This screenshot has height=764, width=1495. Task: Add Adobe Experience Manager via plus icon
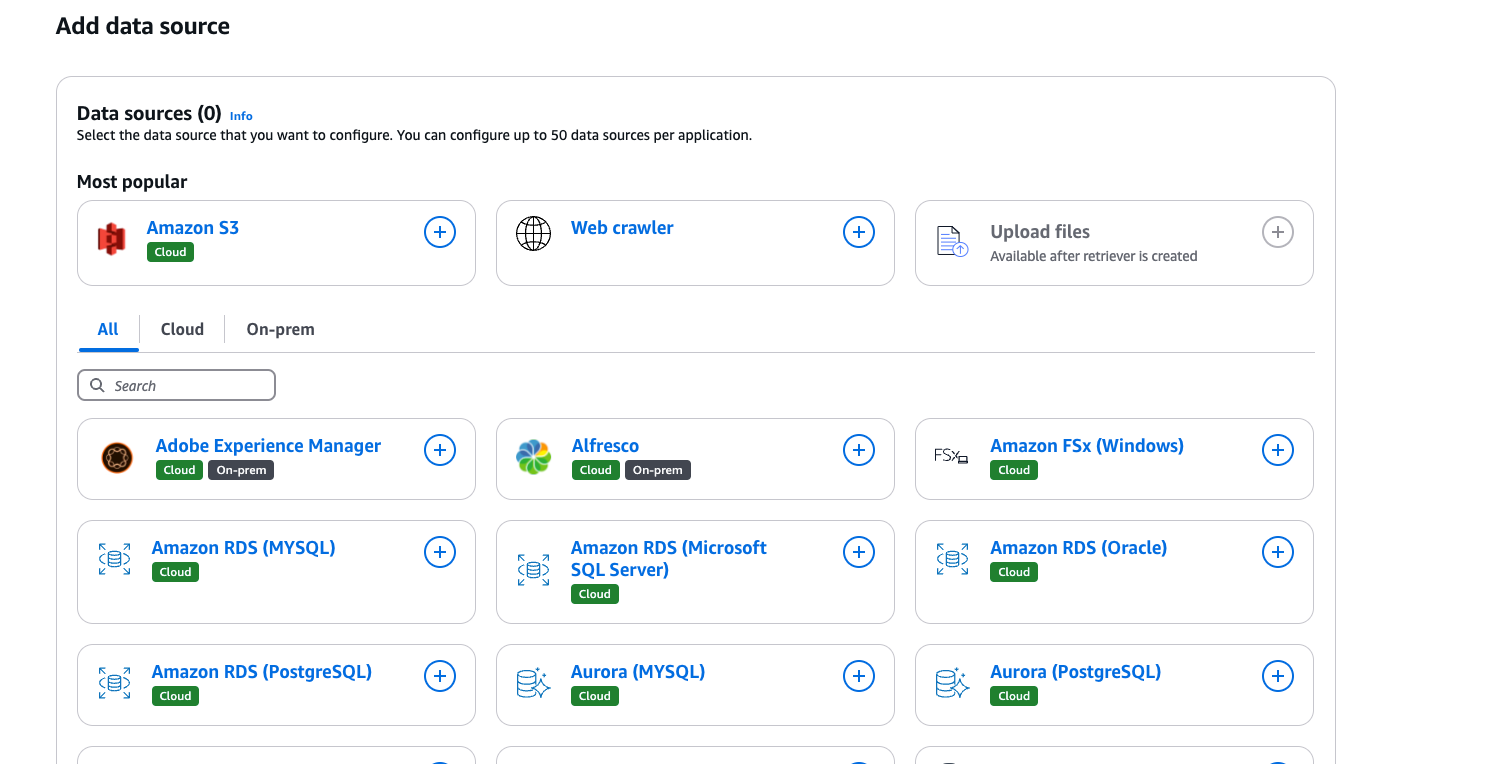point(440,450)
